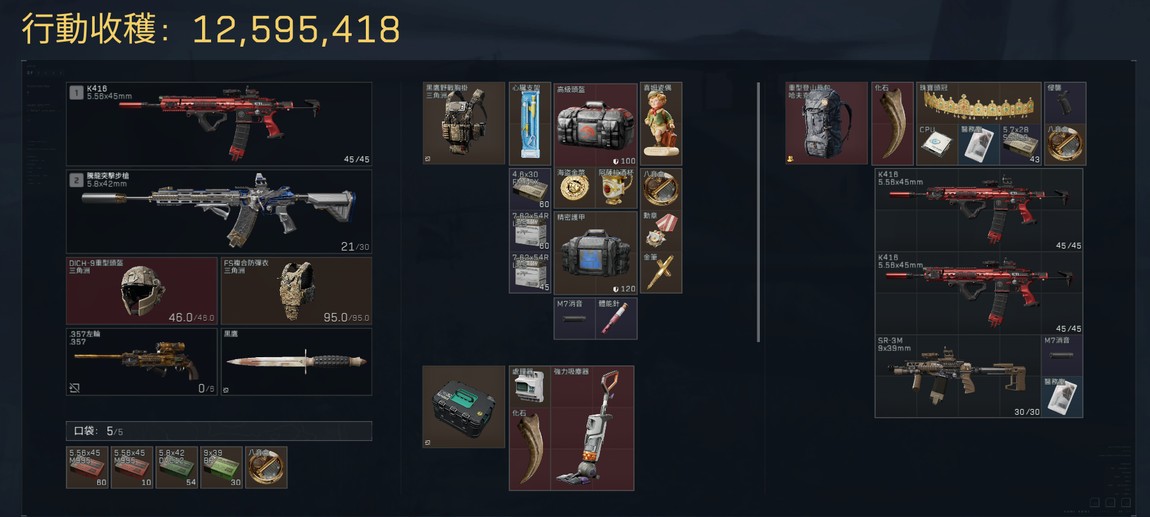
Task: Select the red 高級頭盔 duffel bag worth 100
Action: (596, 124)
